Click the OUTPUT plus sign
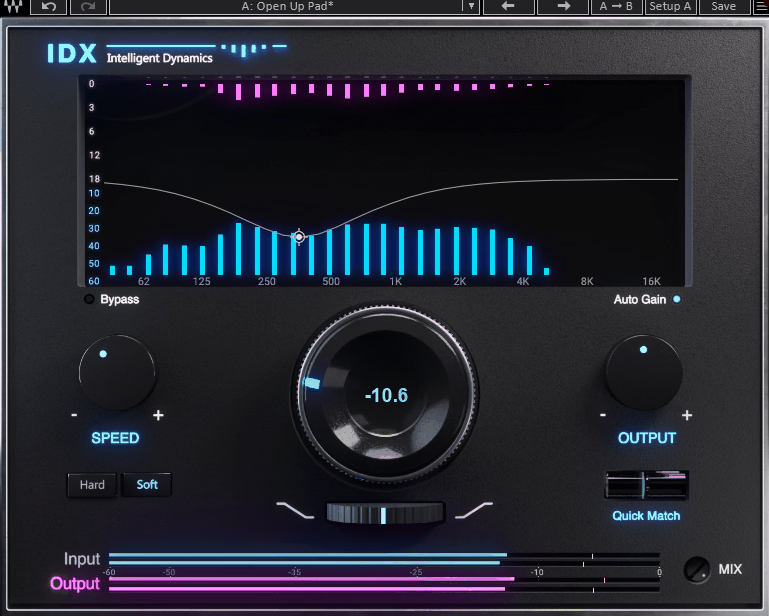 point(687,415)
